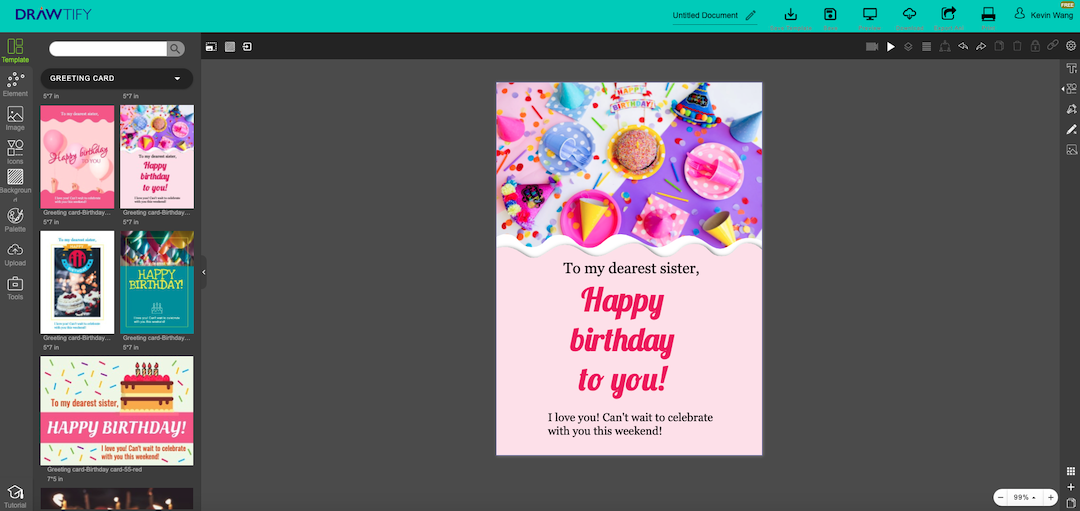Image resolution: width=1080 pixels, height=511 pixels.
Task: Open the Template panel in the sidebar
Action: pos(15,51)
